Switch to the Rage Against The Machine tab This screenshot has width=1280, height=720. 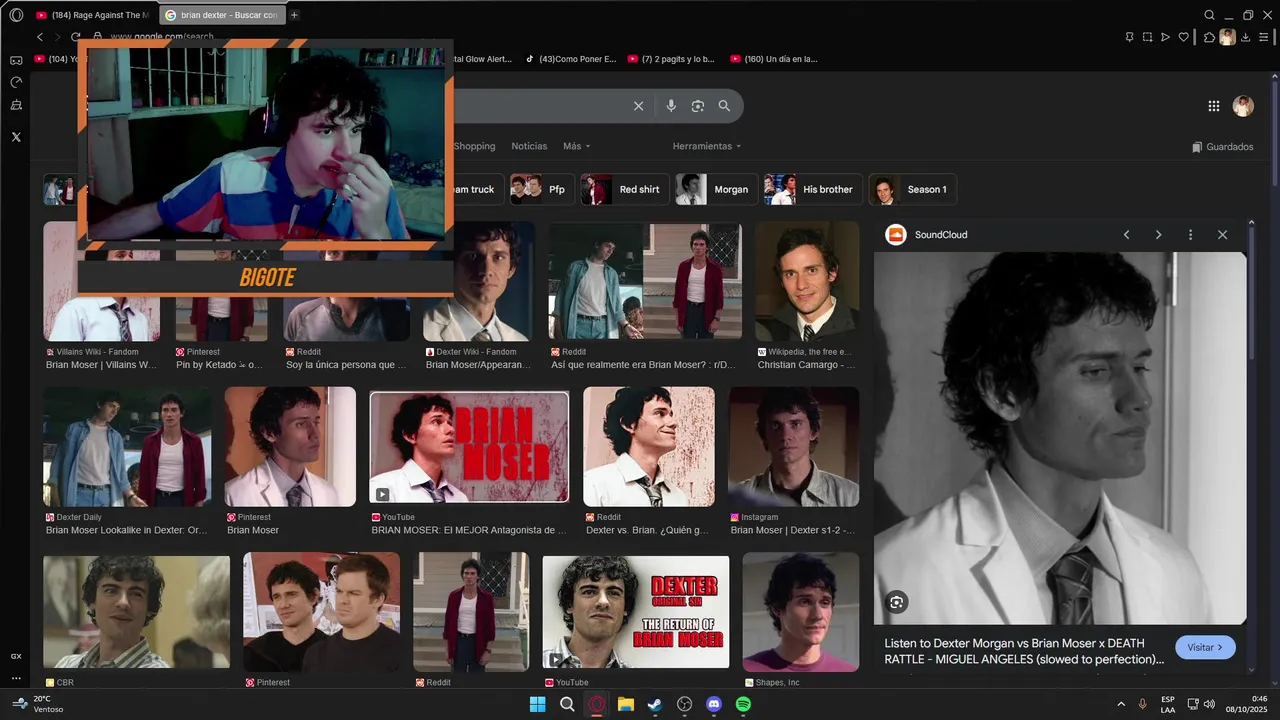[92, 15]
